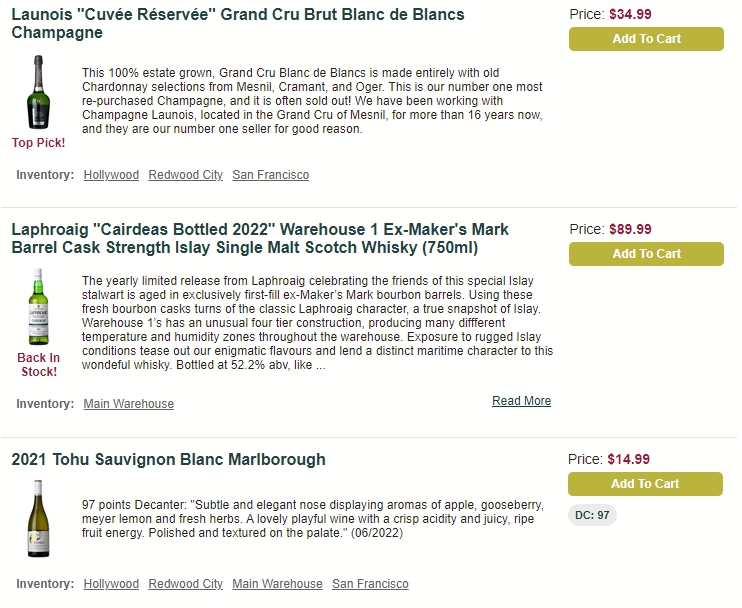Viewport: 742px width, 608px height.
Task: Open 2021 Tohu Sauvignon Blanc title
Action: click(168, 459)
